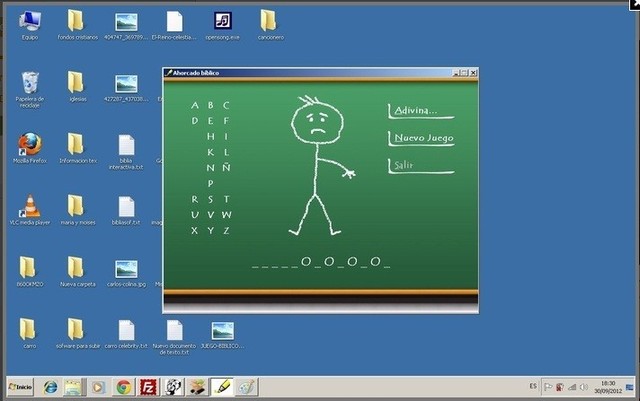This screenshot has width=640, height=401.
Task: Click the Equipo computer icon
Action: tap(30, 26)
